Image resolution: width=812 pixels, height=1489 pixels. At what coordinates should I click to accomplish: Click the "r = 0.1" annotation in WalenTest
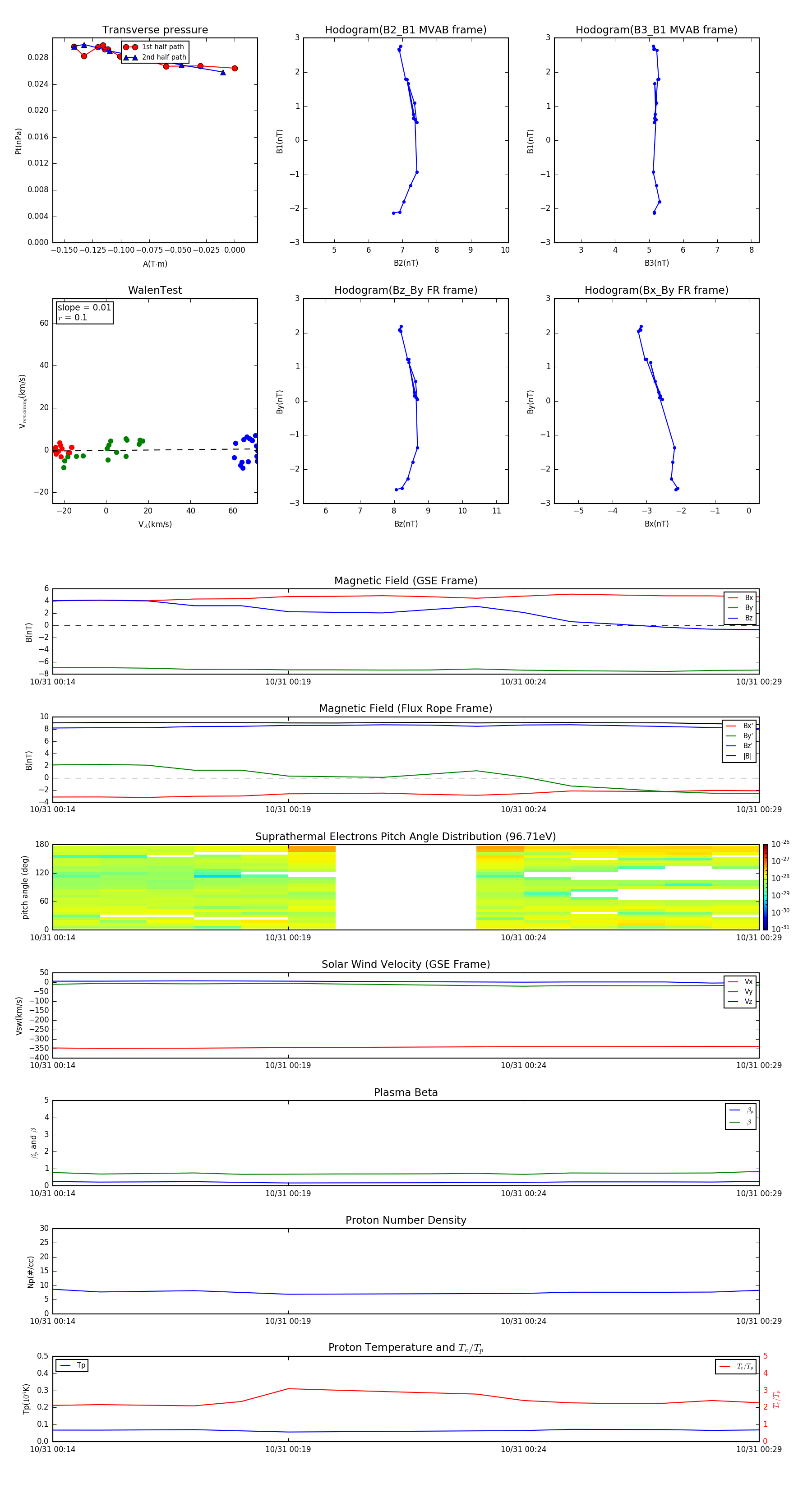click(73, 317)
